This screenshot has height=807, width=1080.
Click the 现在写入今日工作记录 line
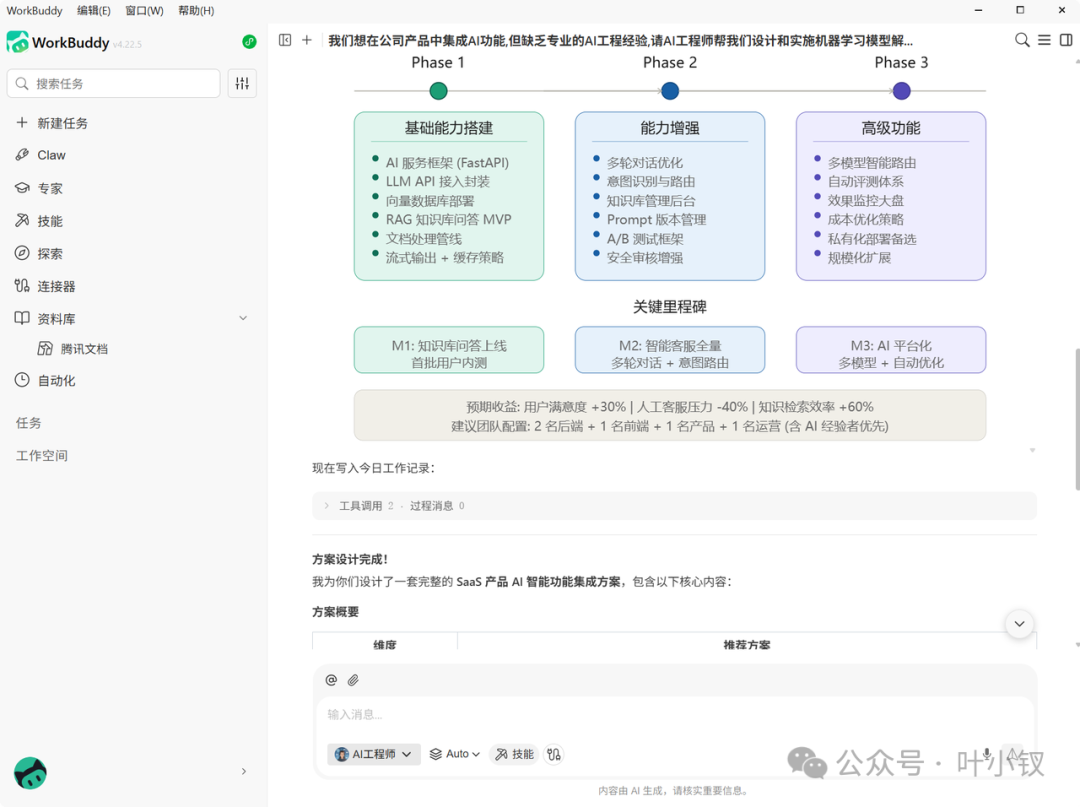pos(373,468)
